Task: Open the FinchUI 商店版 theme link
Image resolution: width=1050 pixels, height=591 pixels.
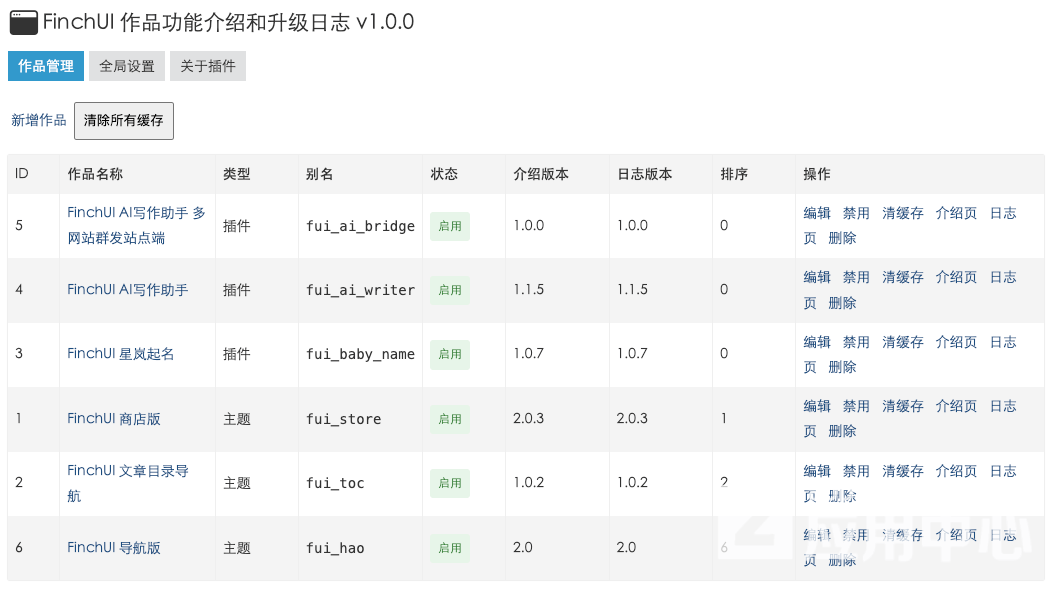Action: (114, 419)
